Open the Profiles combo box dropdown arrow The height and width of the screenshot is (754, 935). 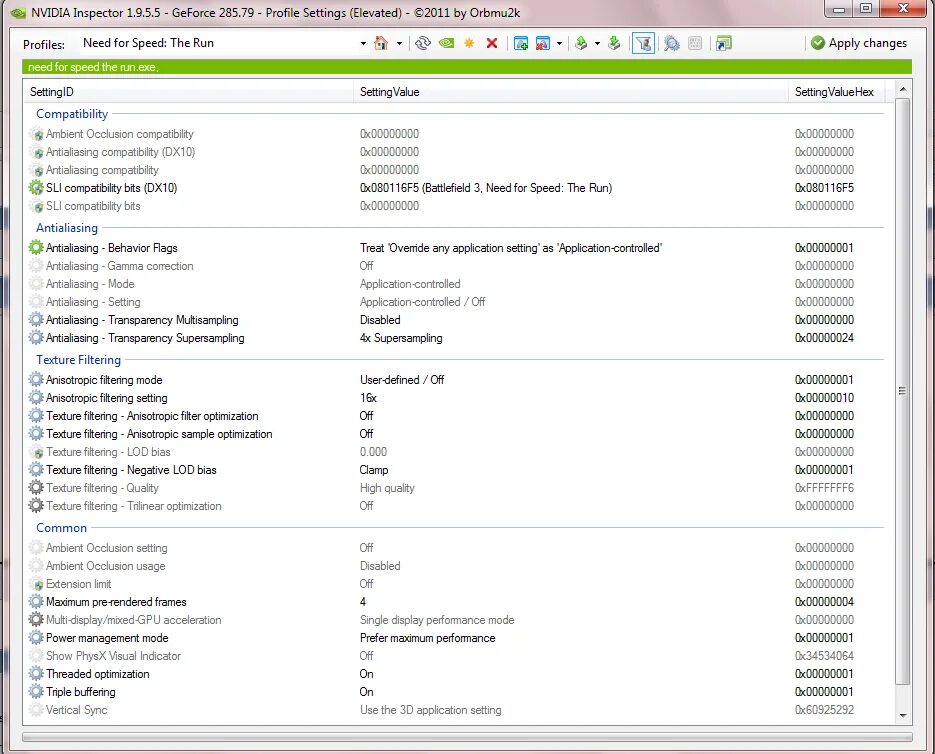click(363, 44)
